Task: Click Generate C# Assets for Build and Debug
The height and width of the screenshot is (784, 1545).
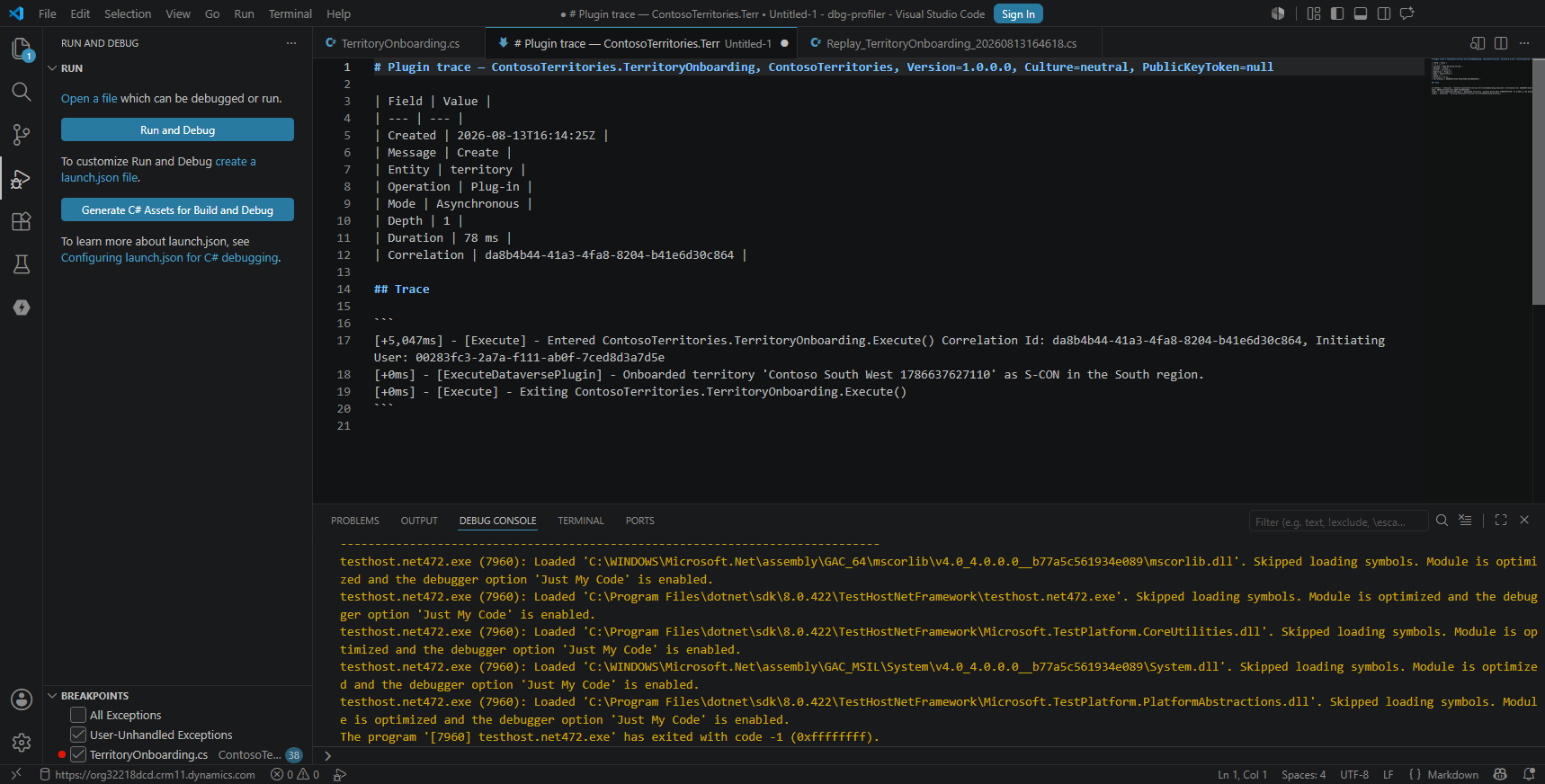Action: tap(177, 210)
